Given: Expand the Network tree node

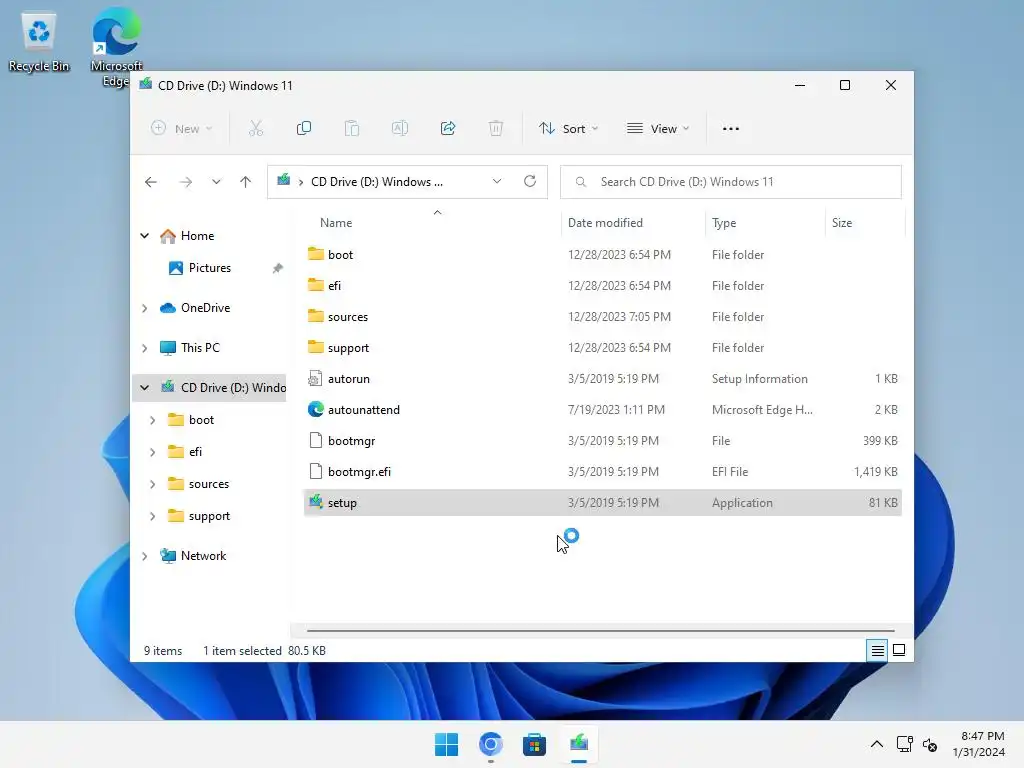Looking at the screenshot, I should coord(144,556).
